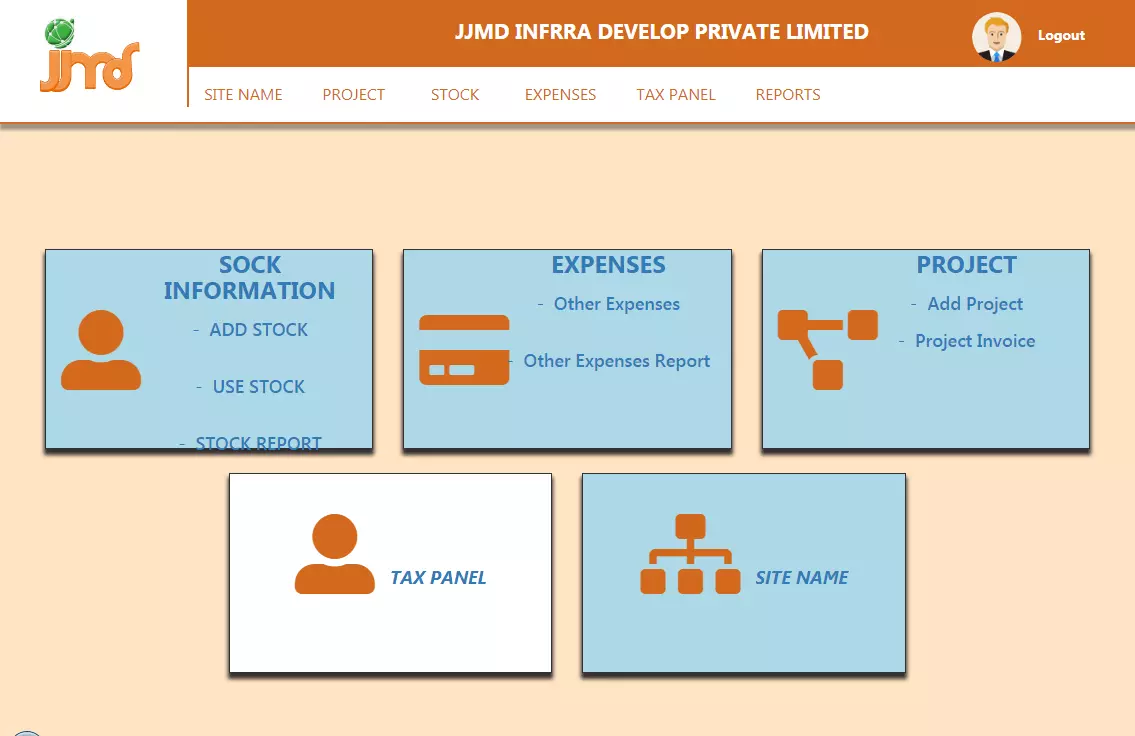This screenshot has width=1135, height=736.
Task: Open the REPORTS navigation menu
Action: click(x=788, y=95)
